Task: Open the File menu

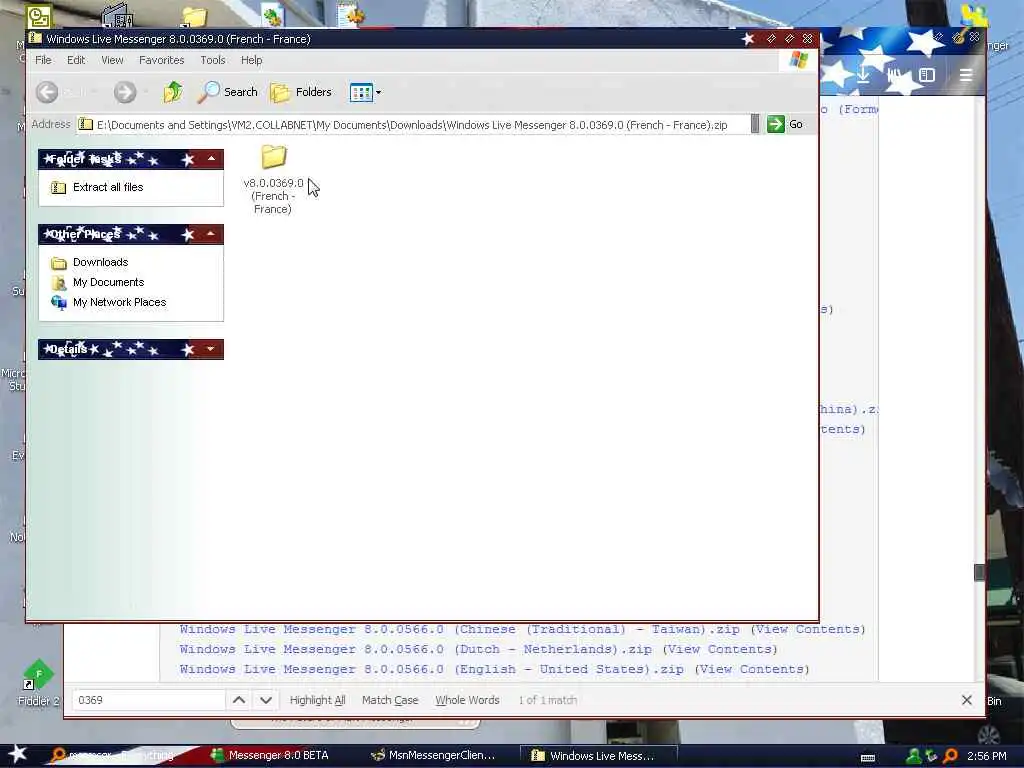Action: (43, 60)
